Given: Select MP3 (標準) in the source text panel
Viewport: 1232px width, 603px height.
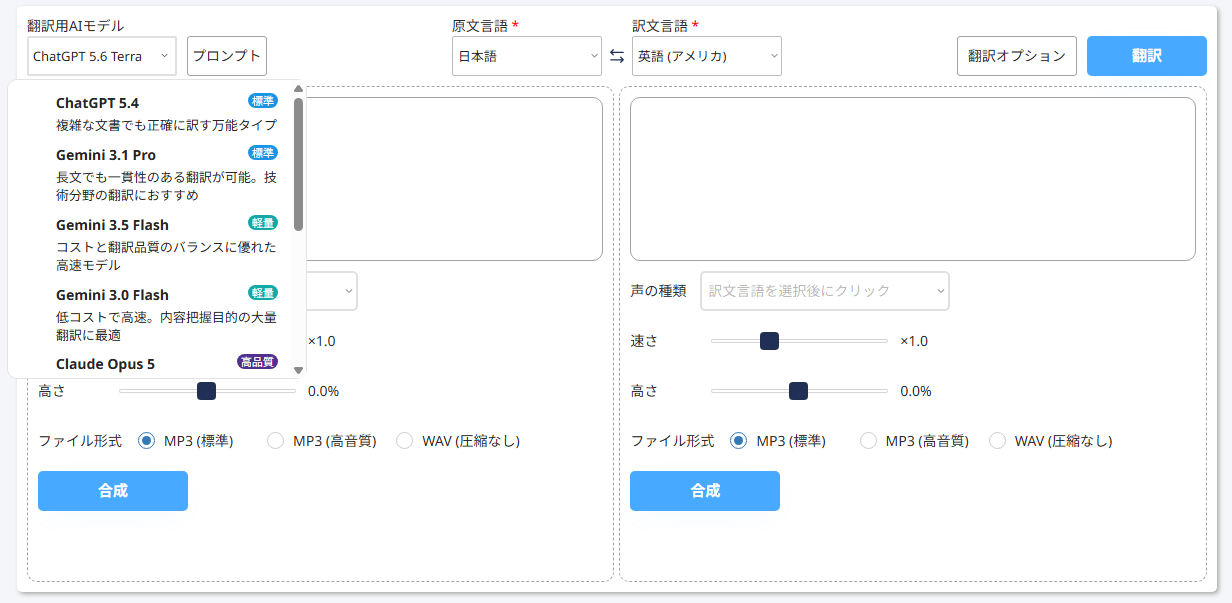Looking at the screenshot, I should click(x=147, y=440).
